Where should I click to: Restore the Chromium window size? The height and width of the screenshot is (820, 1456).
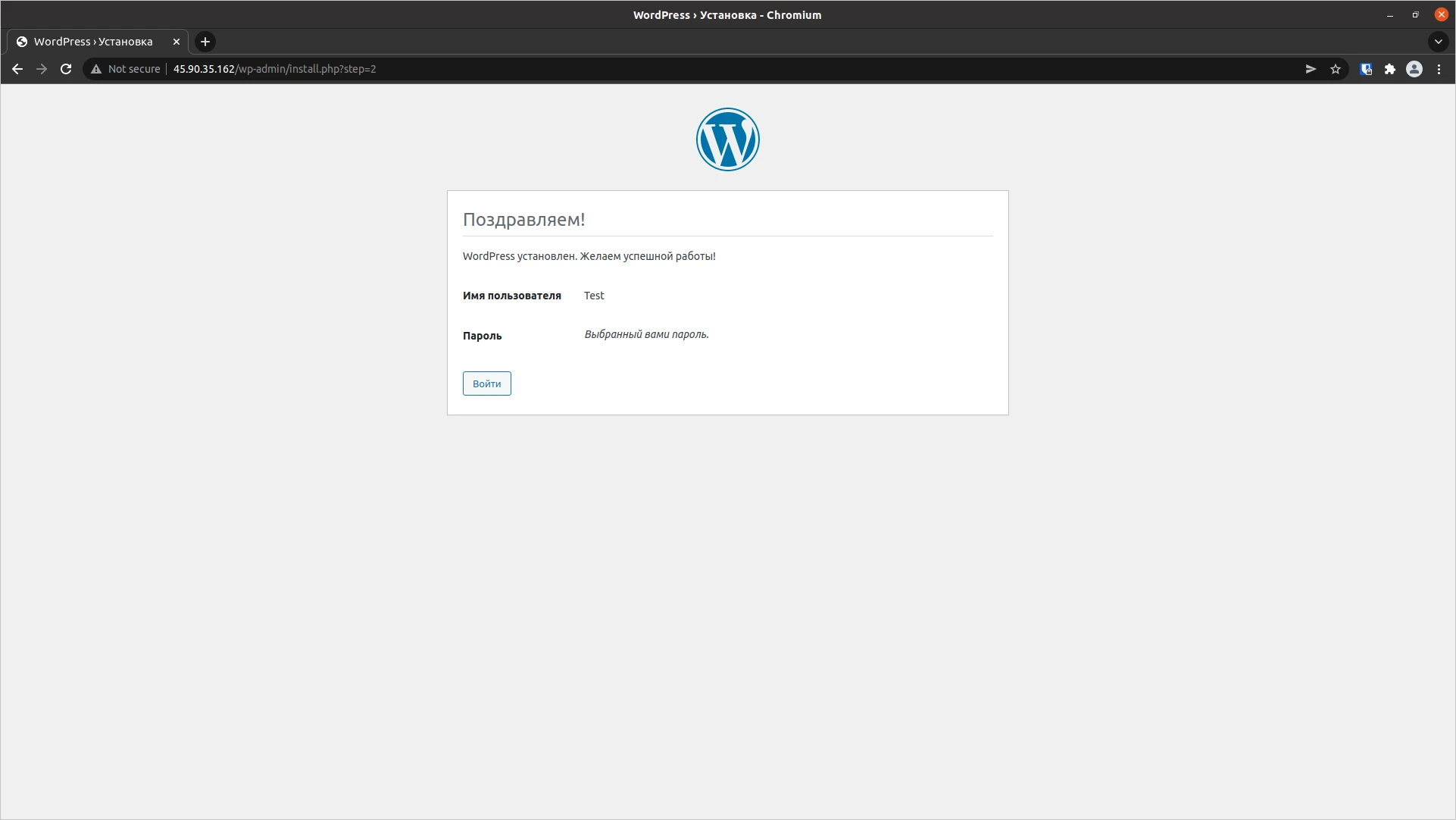tap(1415, 14)
